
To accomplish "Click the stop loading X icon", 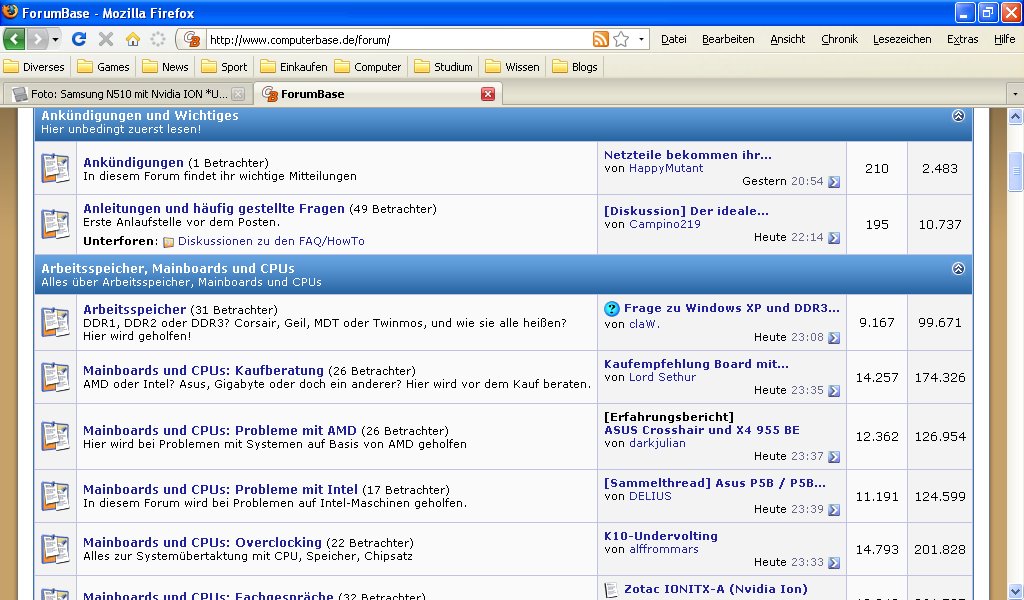I will coord(106,39).
